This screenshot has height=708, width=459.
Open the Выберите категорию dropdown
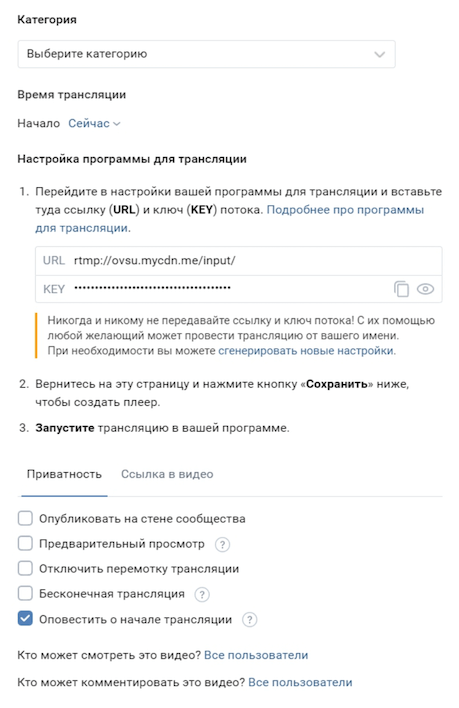click(206, 54)
